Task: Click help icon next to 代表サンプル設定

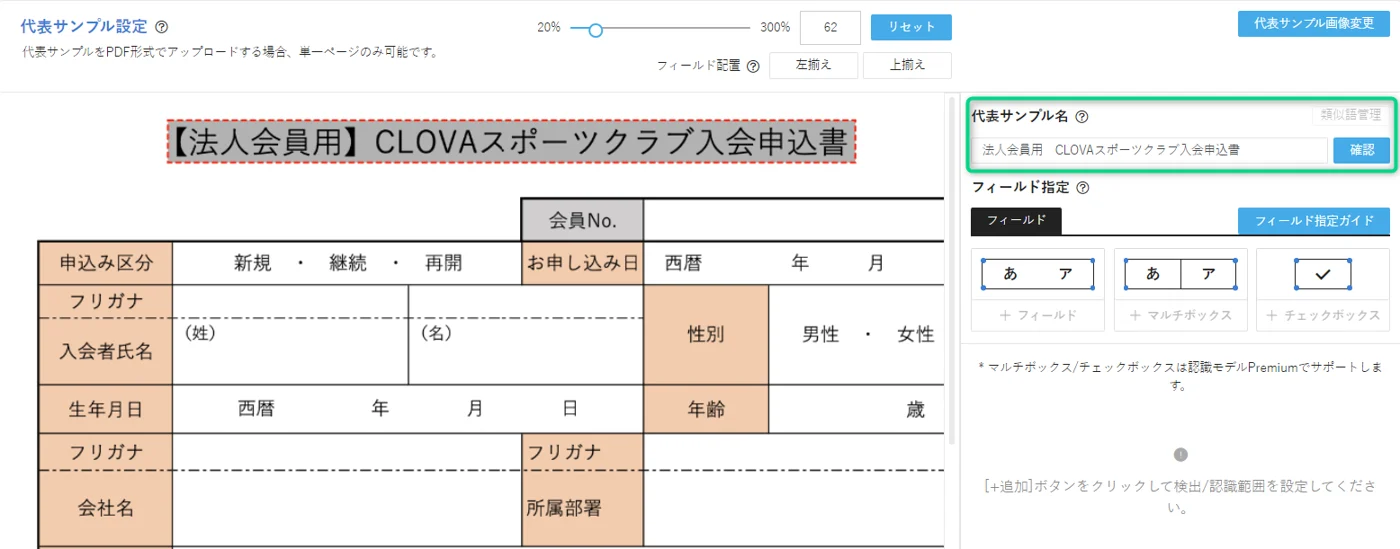Action: pos(162,27)
